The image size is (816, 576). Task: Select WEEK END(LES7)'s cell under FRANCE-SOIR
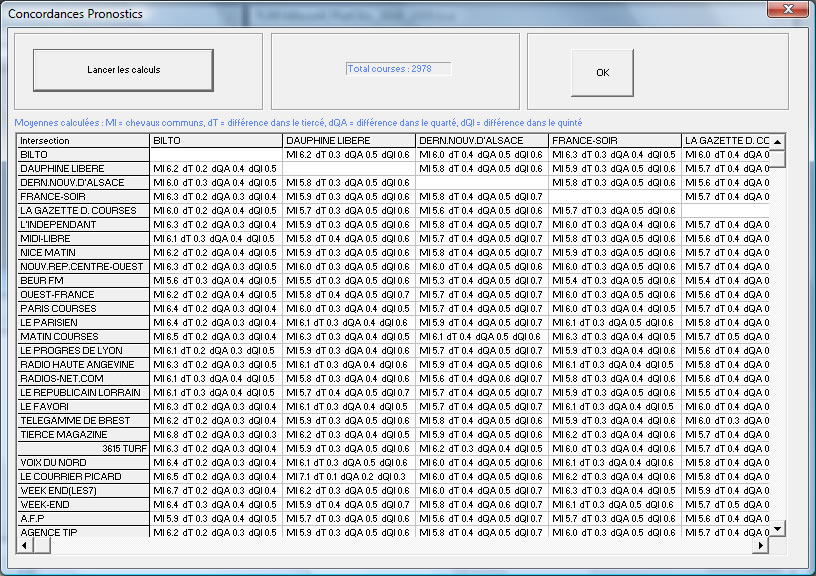(x=615, y=491)
